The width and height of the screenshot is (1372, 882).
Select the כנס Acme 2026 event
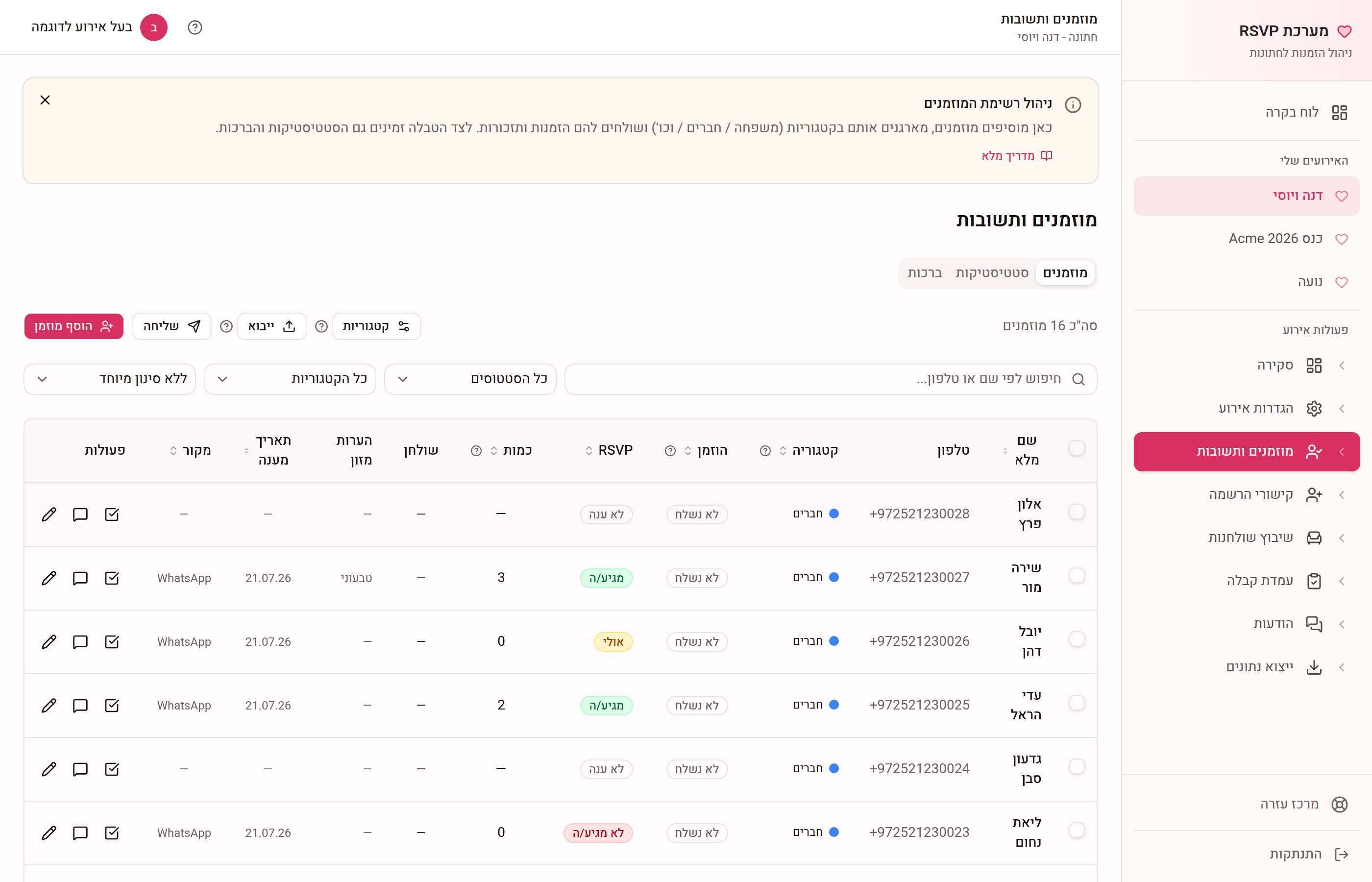1247,239
